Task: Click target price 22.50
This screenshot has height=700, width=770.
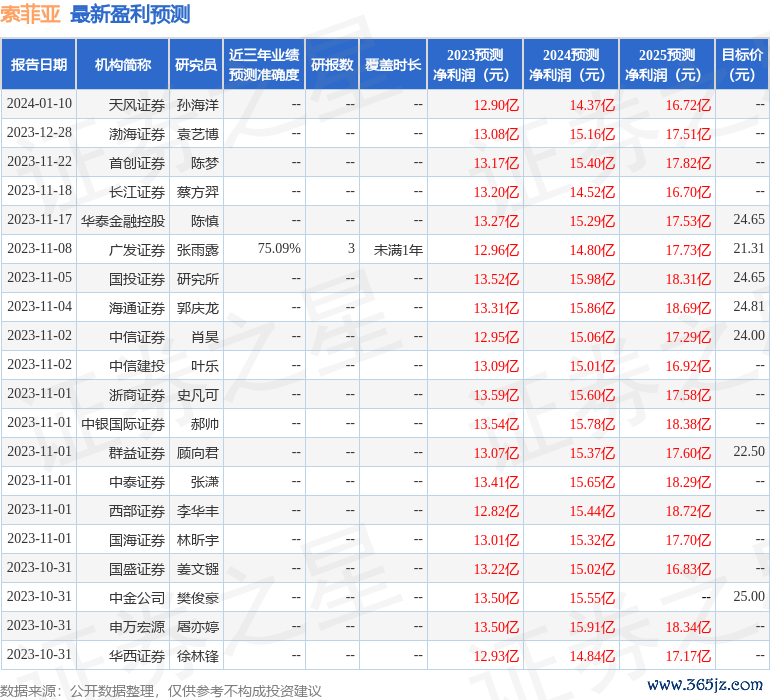Action: 749,451
